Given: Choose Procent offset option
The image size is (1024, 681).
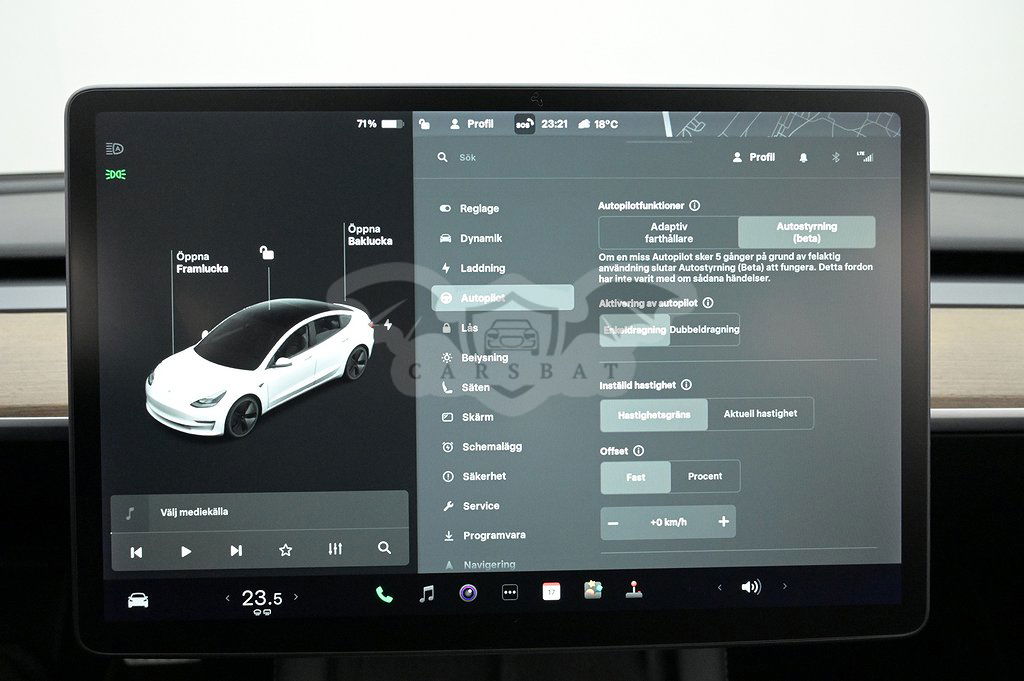Looking at the screenshot, I should [705, 477].
